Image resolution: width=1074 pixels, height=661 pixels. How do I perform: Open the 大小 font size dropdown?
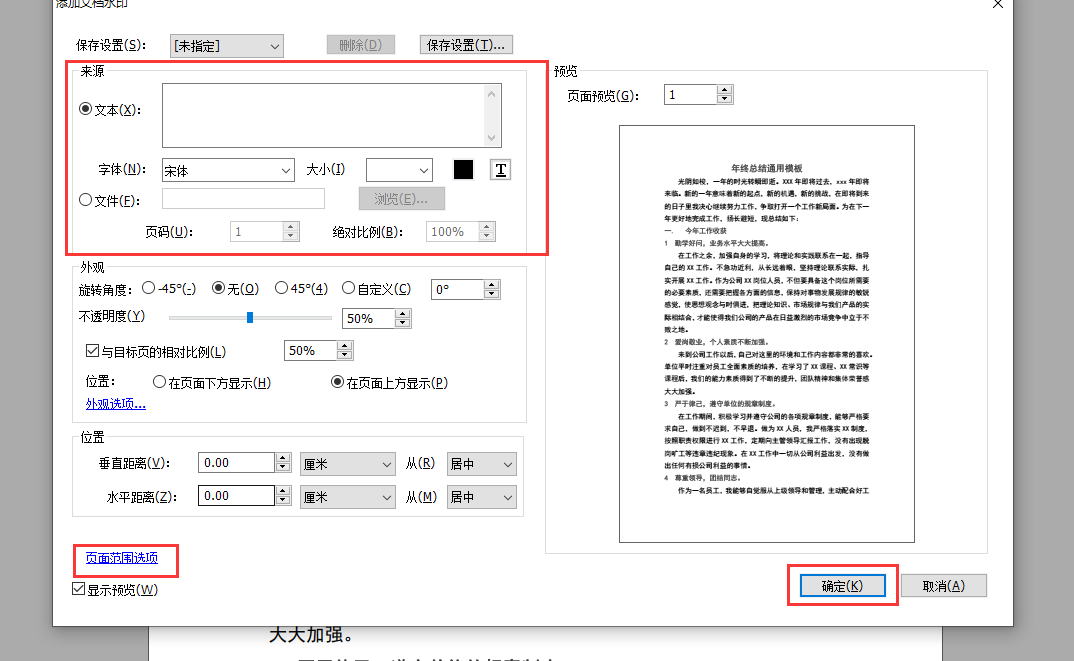[399, 170]
